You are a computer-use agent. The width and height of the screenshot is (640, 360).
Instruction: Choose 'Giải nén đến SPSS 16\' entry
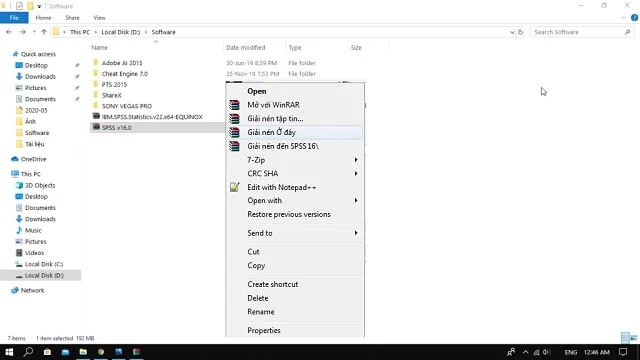[294, 146]
